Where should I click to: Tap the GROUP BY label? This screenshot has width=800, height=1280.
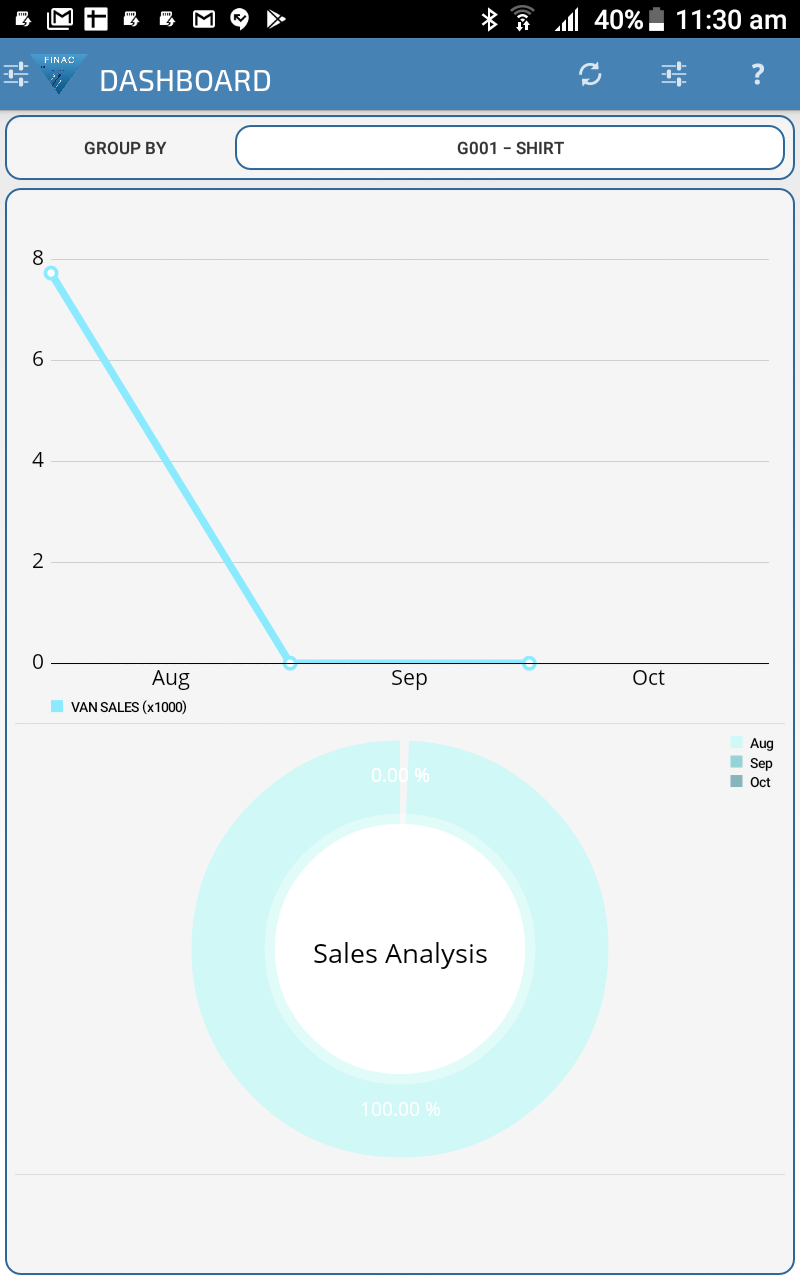(125, 148)
